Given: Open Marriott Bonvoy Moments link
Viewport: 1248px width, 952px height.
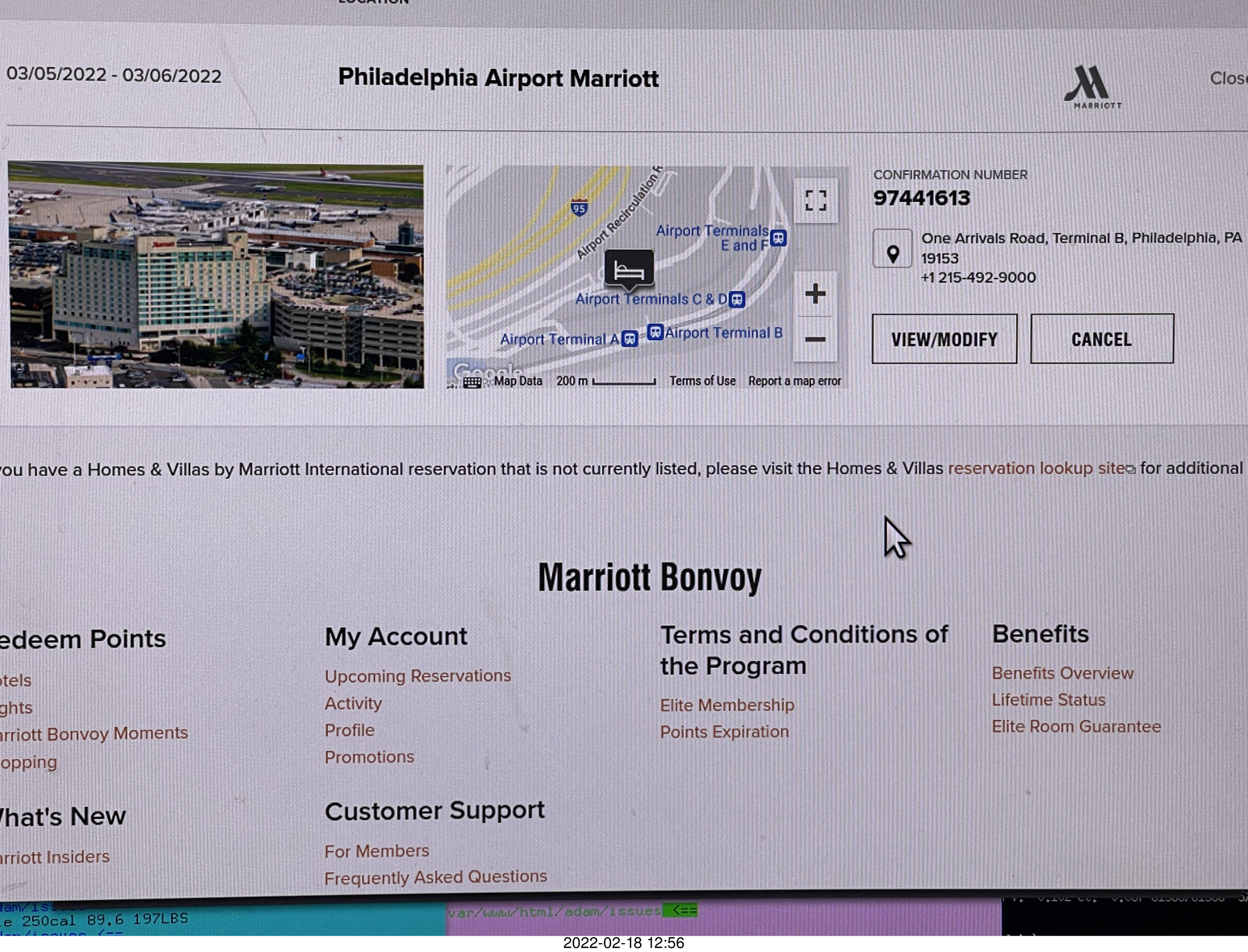Looking at the screenshot, I should [94, 734].
